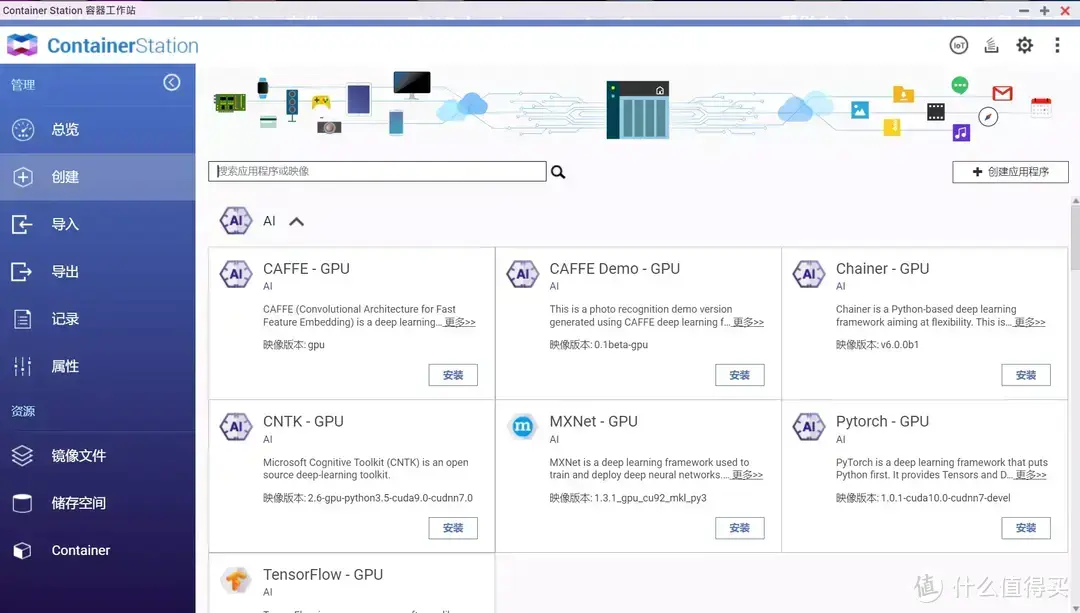Click the 导出 export arrow icon
The width and height of the screenshot is (1080, 613).
22,271
